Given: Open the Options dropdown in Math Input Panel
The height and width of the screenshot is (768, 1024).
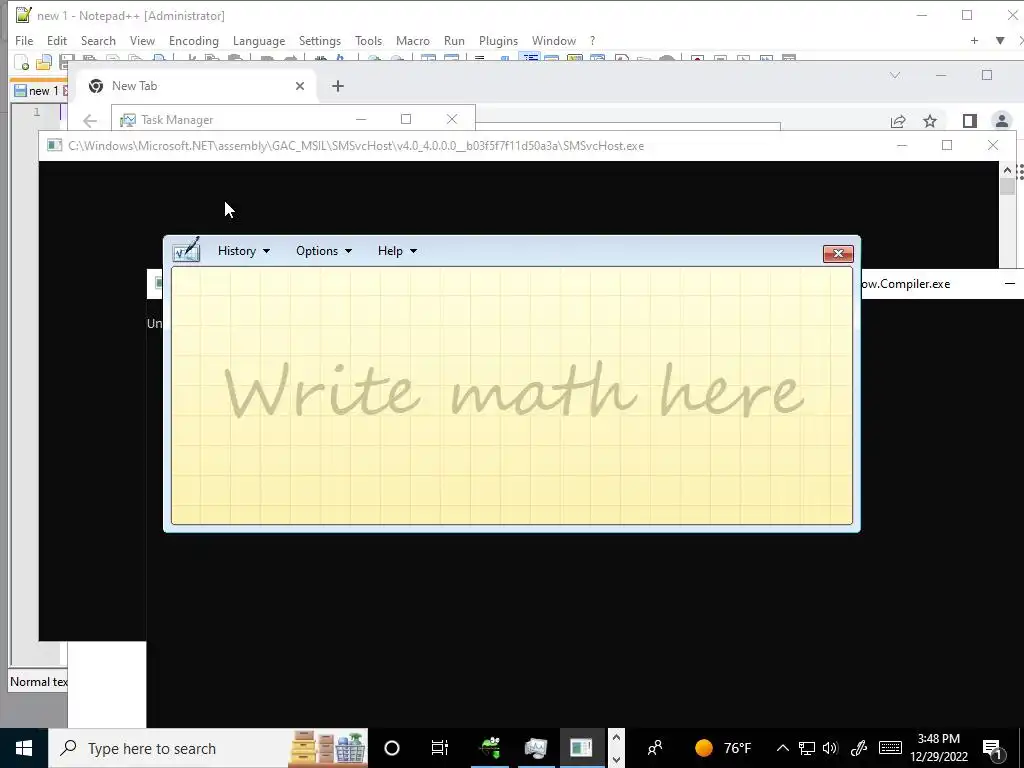Looking at the screenshot, I should click(324, 251).
